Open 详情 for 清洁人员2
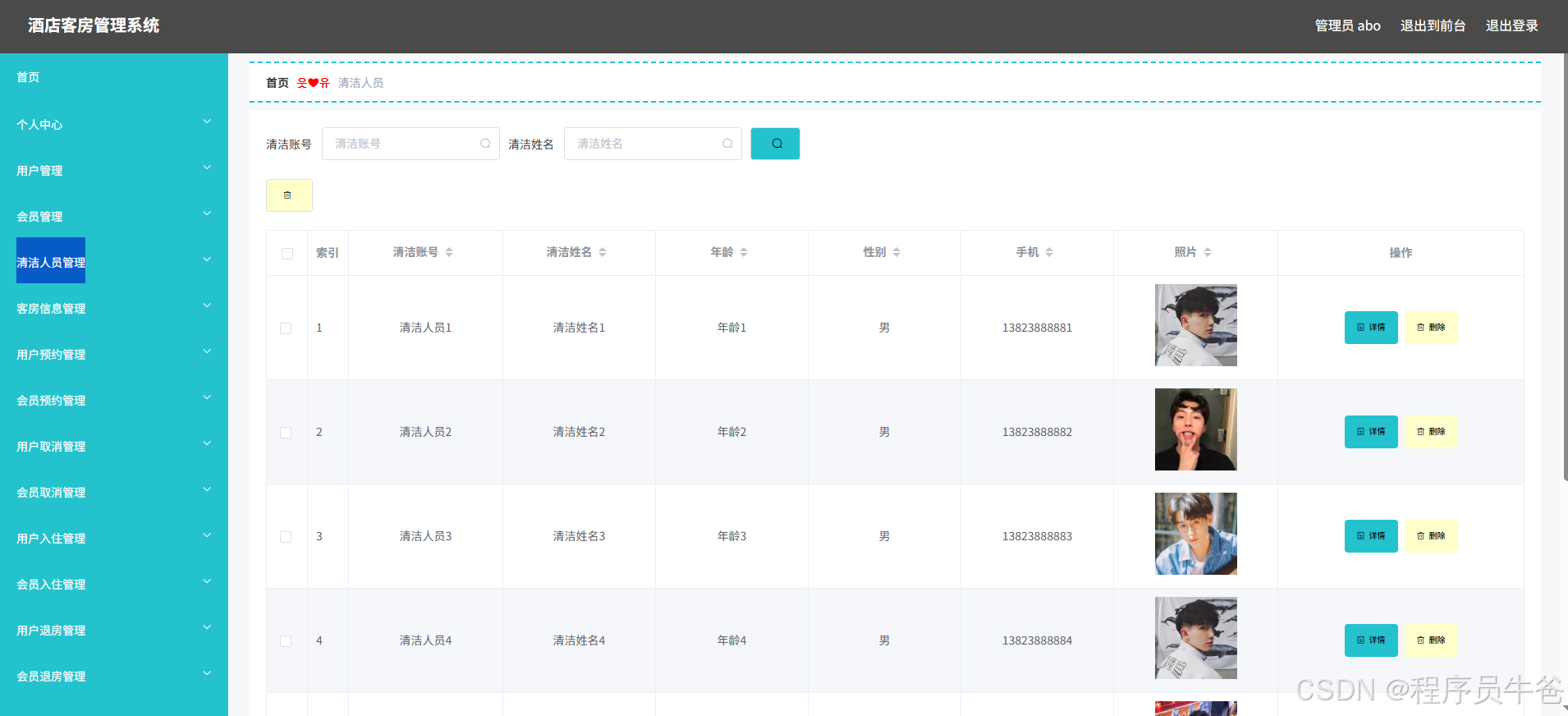1568x716 pixels. point(1371,432)
